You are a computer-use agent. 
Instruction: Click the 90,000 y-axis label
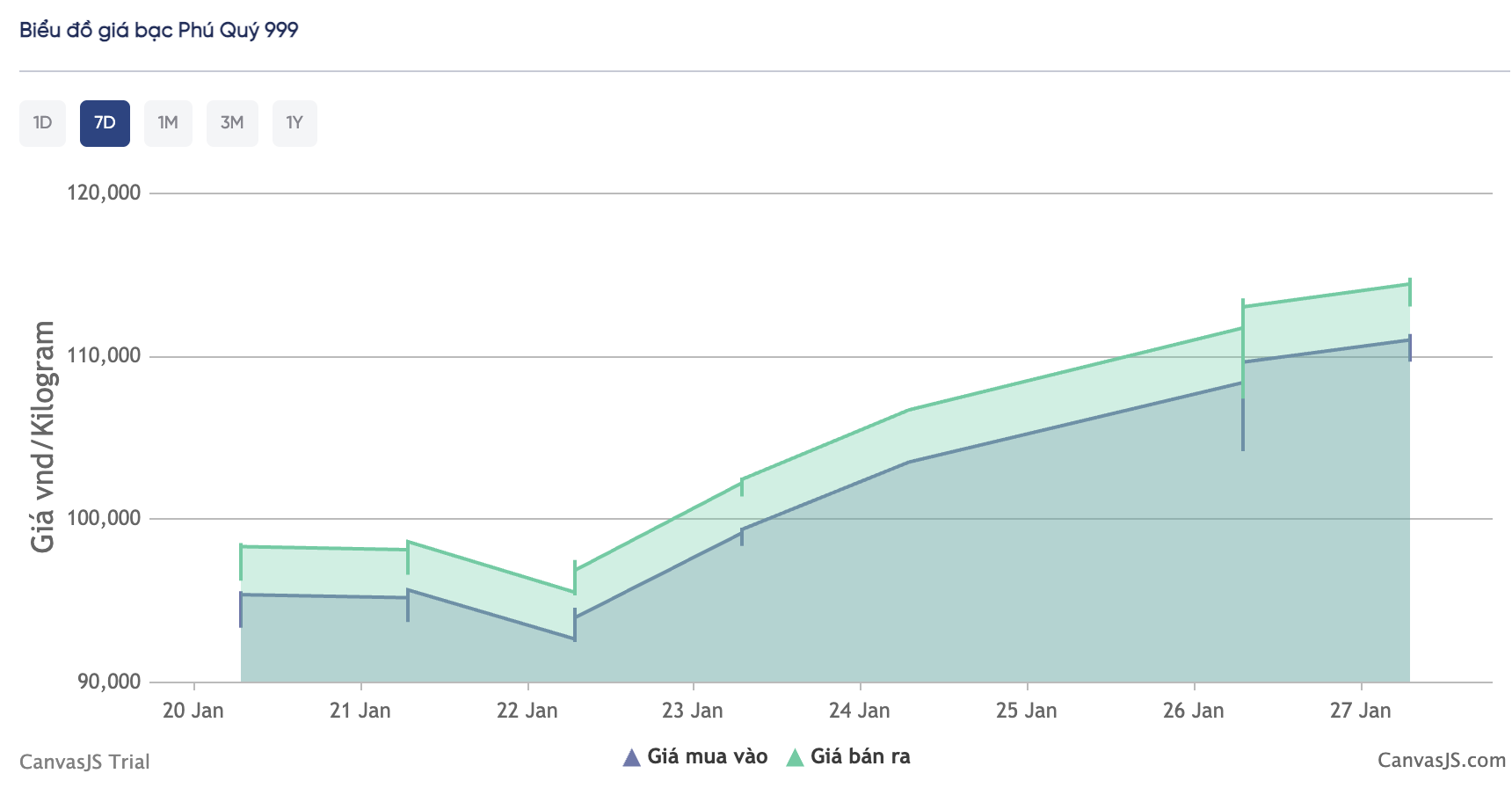(109, 682)
